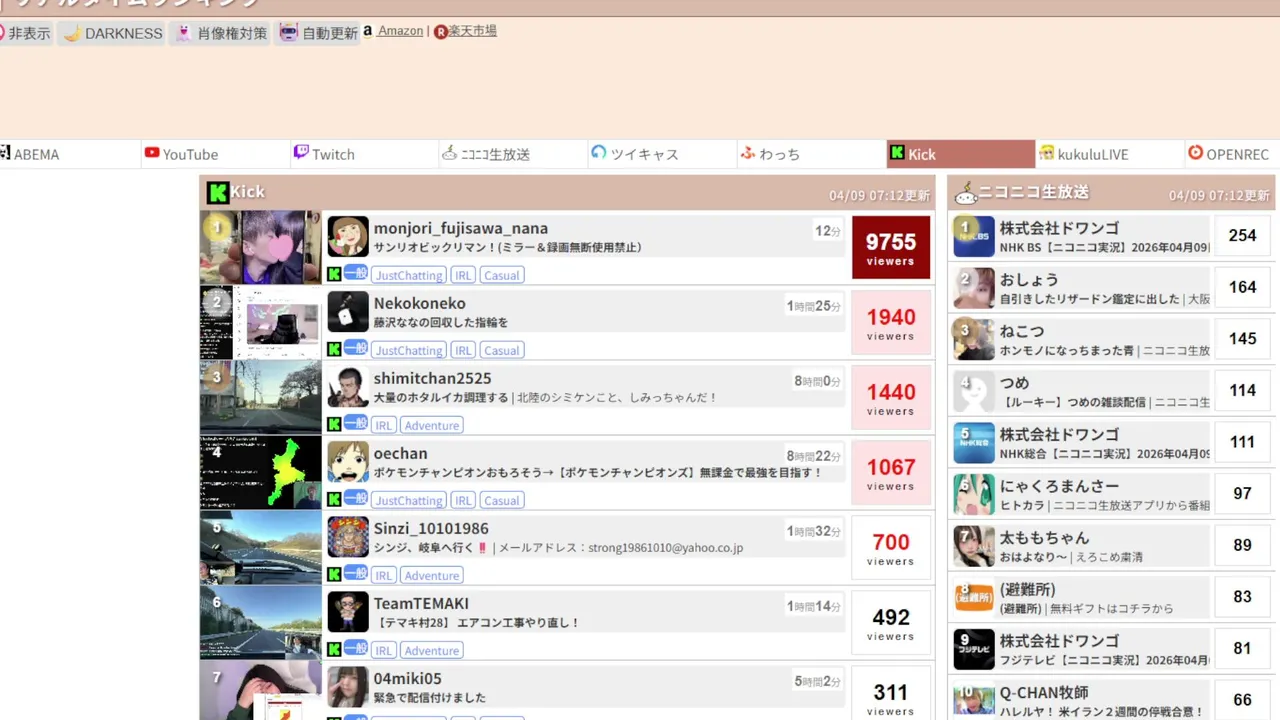The image size is (1280, 720).
Task: Switch to the わっち tab
Action: 811,154
